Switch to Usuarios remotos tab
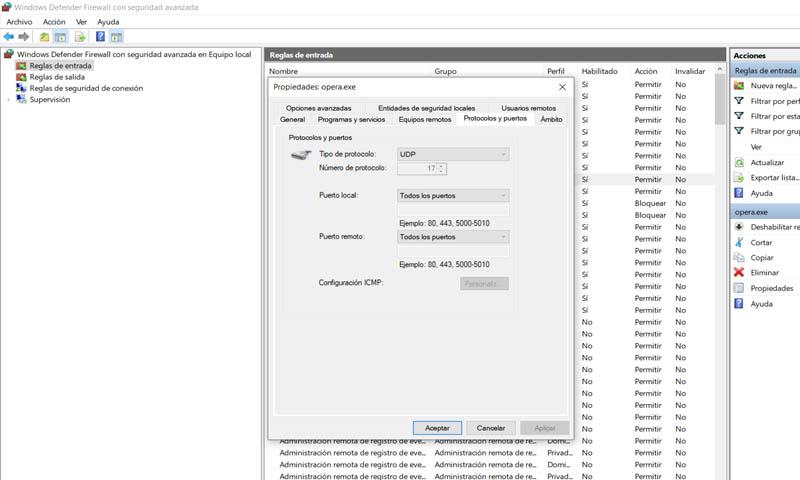 coord(529,108)
